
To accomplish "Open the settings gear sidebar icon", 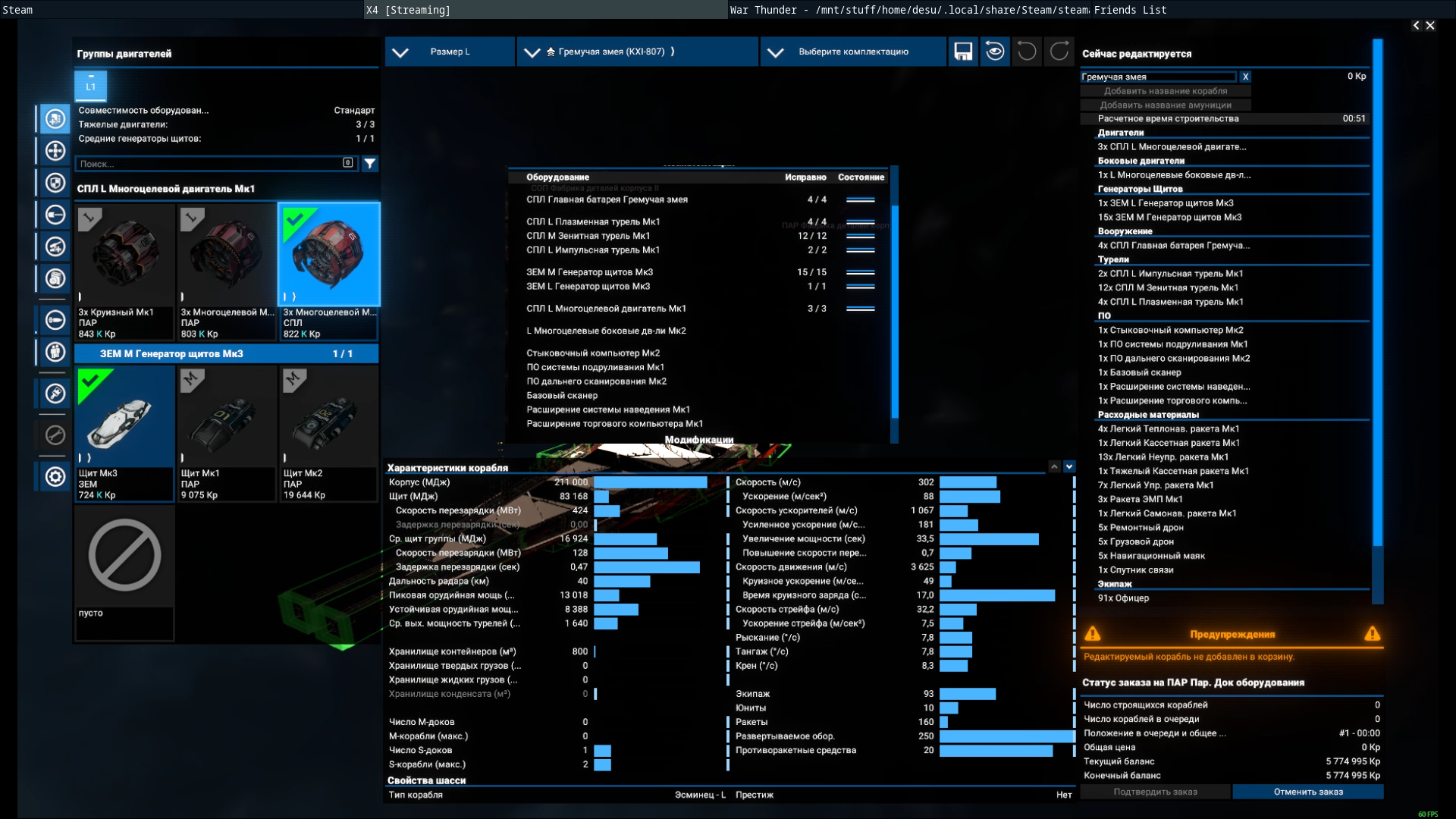I will click(x=55, y=476).
